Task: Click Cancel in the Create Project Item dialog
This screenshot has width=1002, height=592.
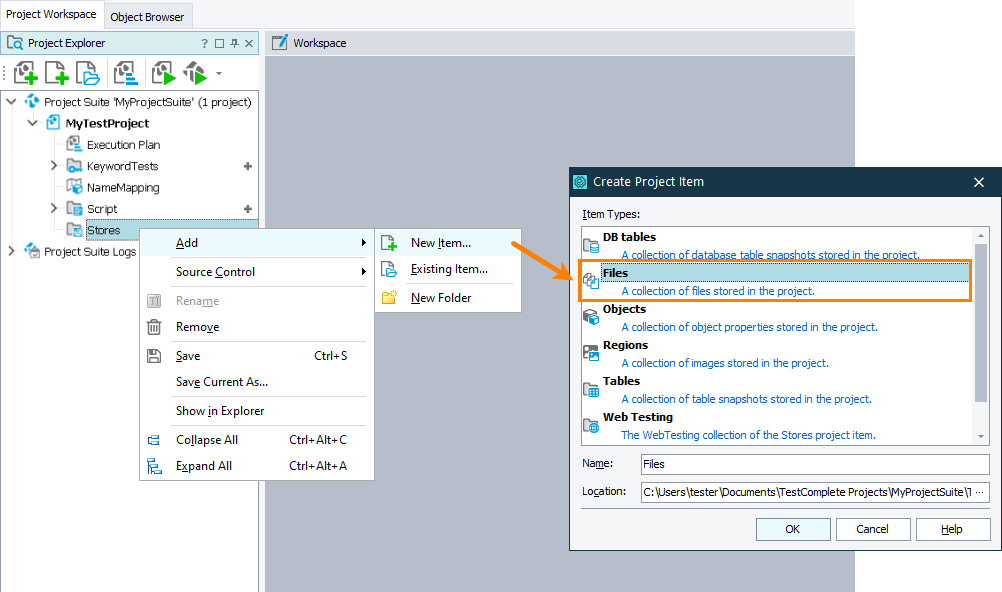Action: (872, 529)
